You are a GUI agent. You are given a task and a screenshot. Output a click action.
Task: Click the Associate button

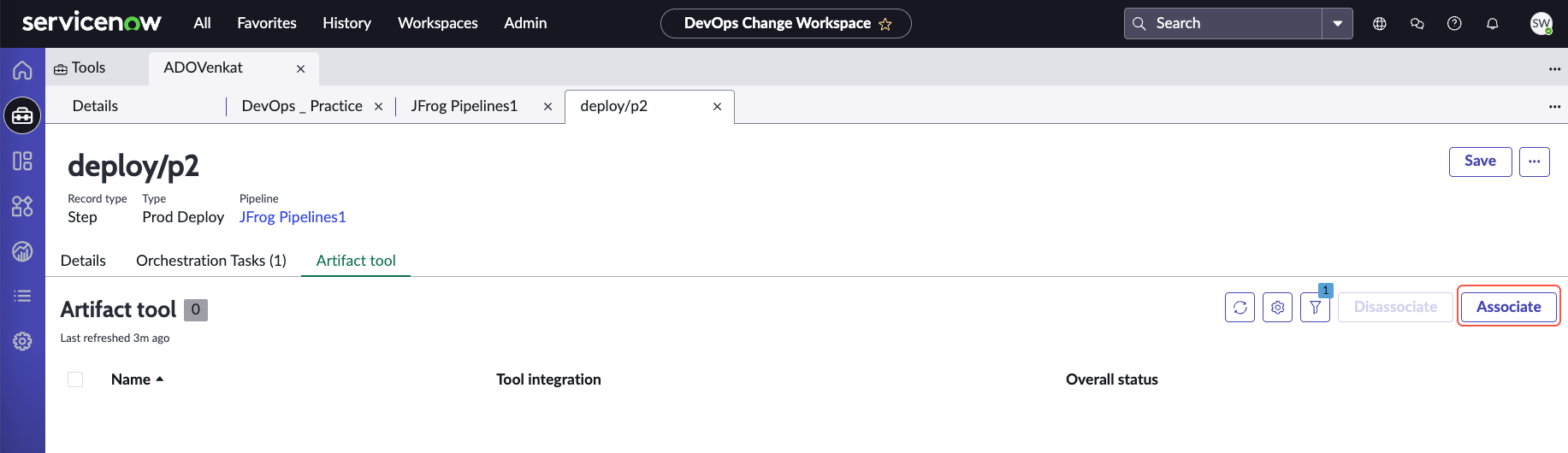pyautogui.click(x=1509, y=307)
